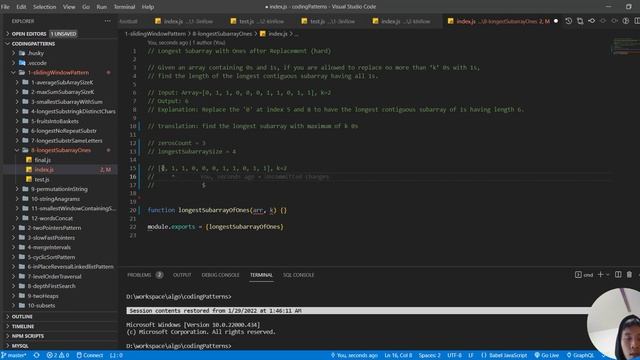Click 'You, seconds ago' blame in status bar
Screen dimensions: 640x360
click(x=354, y=355)
